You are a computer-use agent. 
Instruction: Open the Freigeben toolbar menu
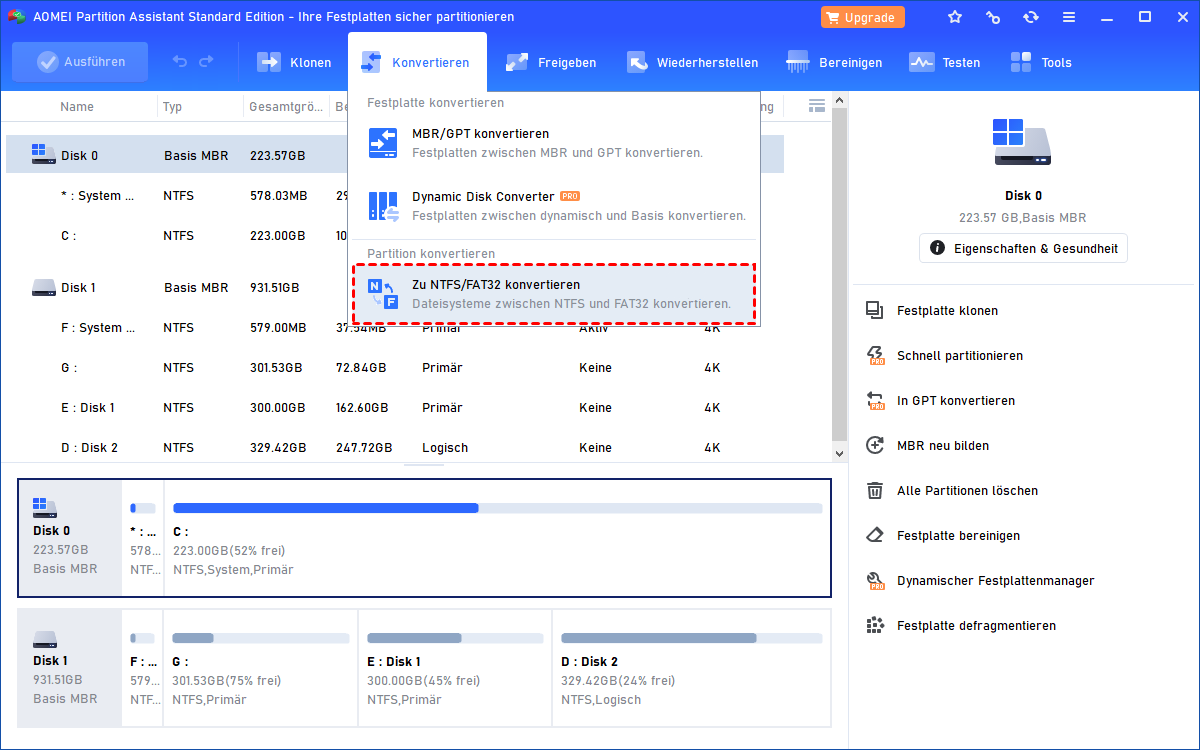551,62
